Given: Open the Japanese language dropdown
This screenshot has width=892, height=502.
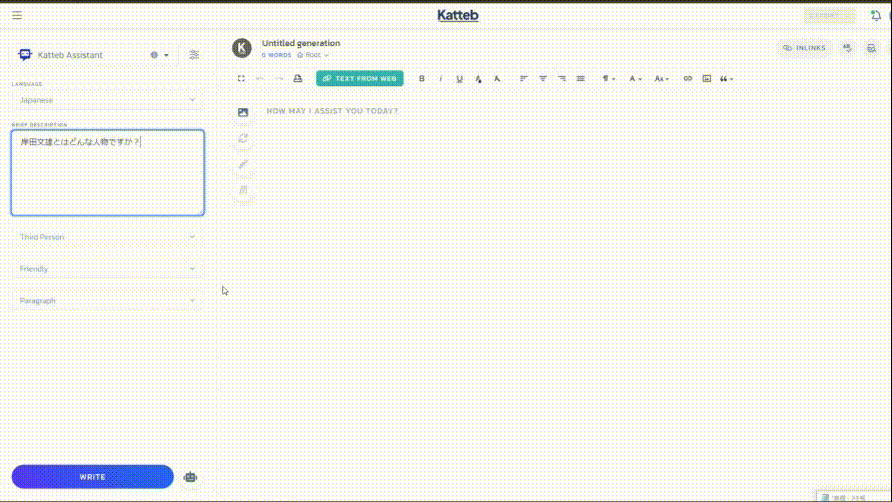Looking at the screenshot, I should [108, 100].
